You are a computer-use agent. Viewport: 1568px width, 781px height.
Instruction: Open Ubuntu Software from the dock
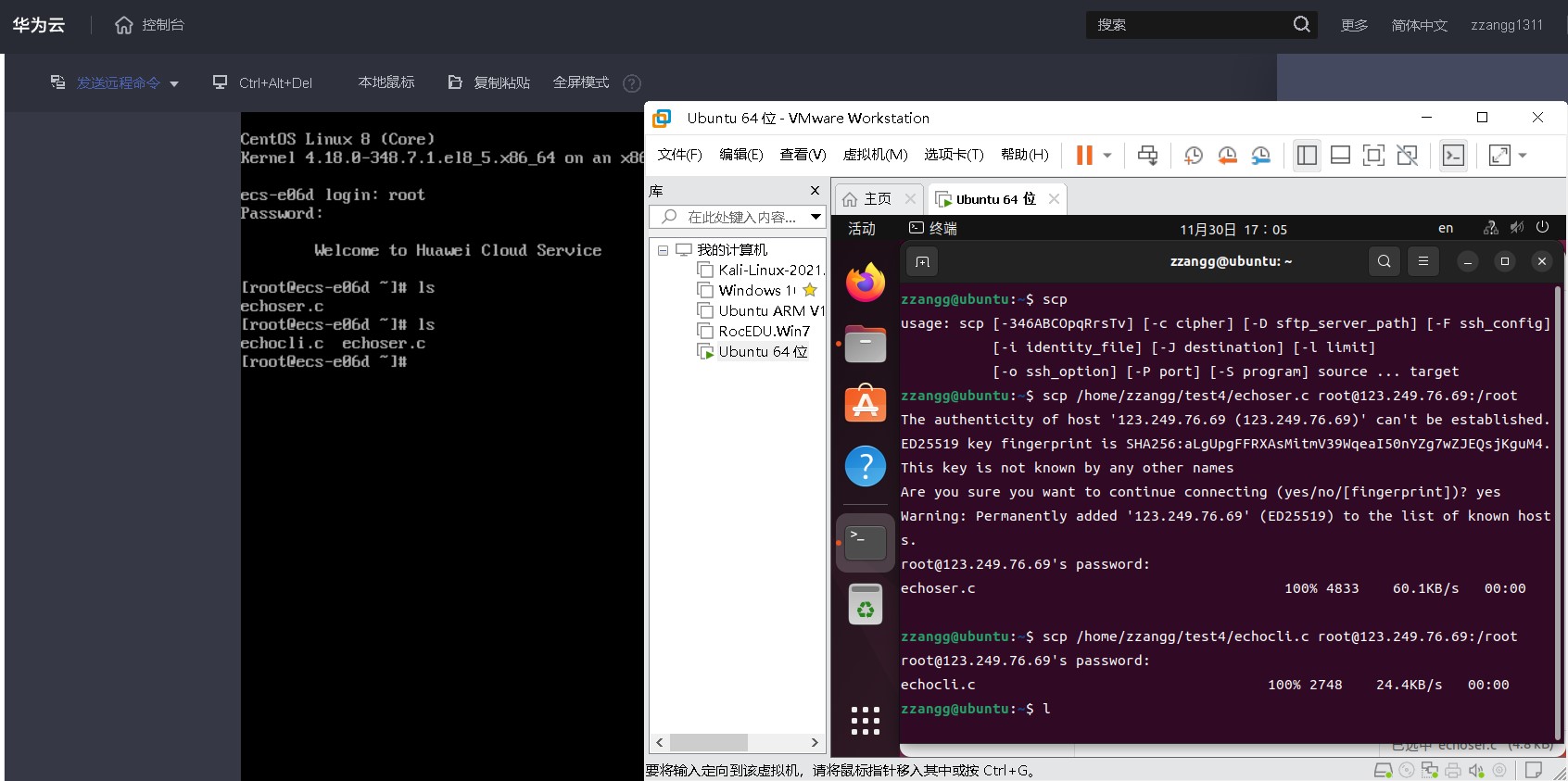tap(866, 405)
